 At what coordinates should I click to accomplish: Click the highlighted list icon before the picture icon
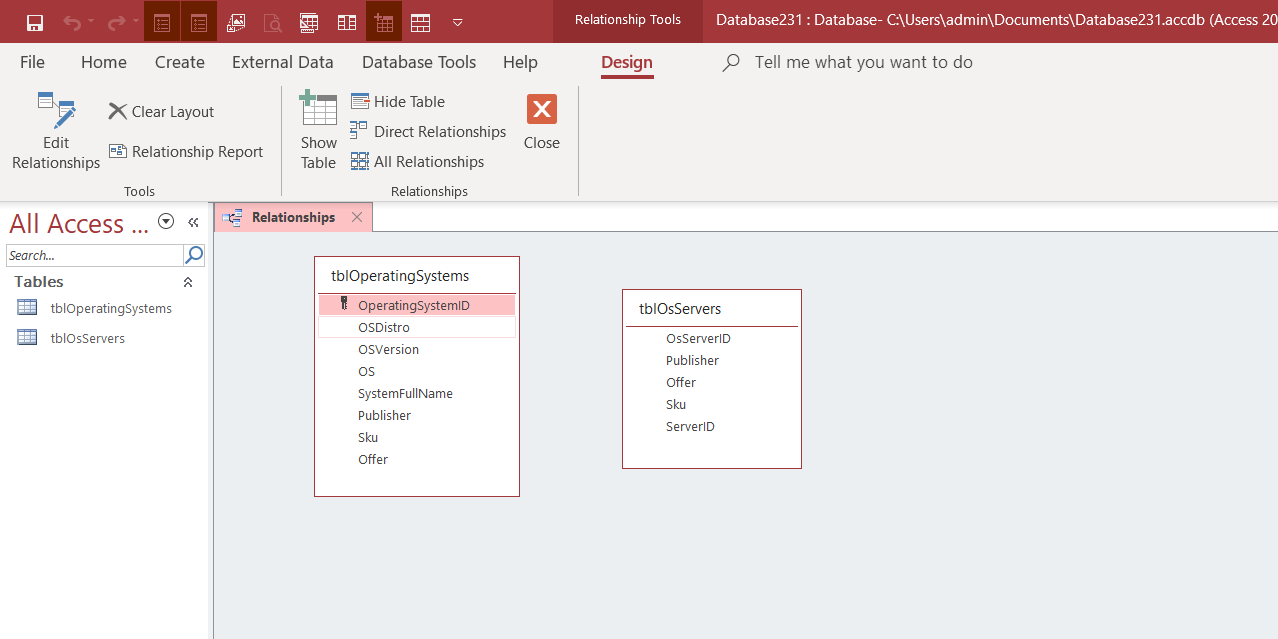(199, 22)
